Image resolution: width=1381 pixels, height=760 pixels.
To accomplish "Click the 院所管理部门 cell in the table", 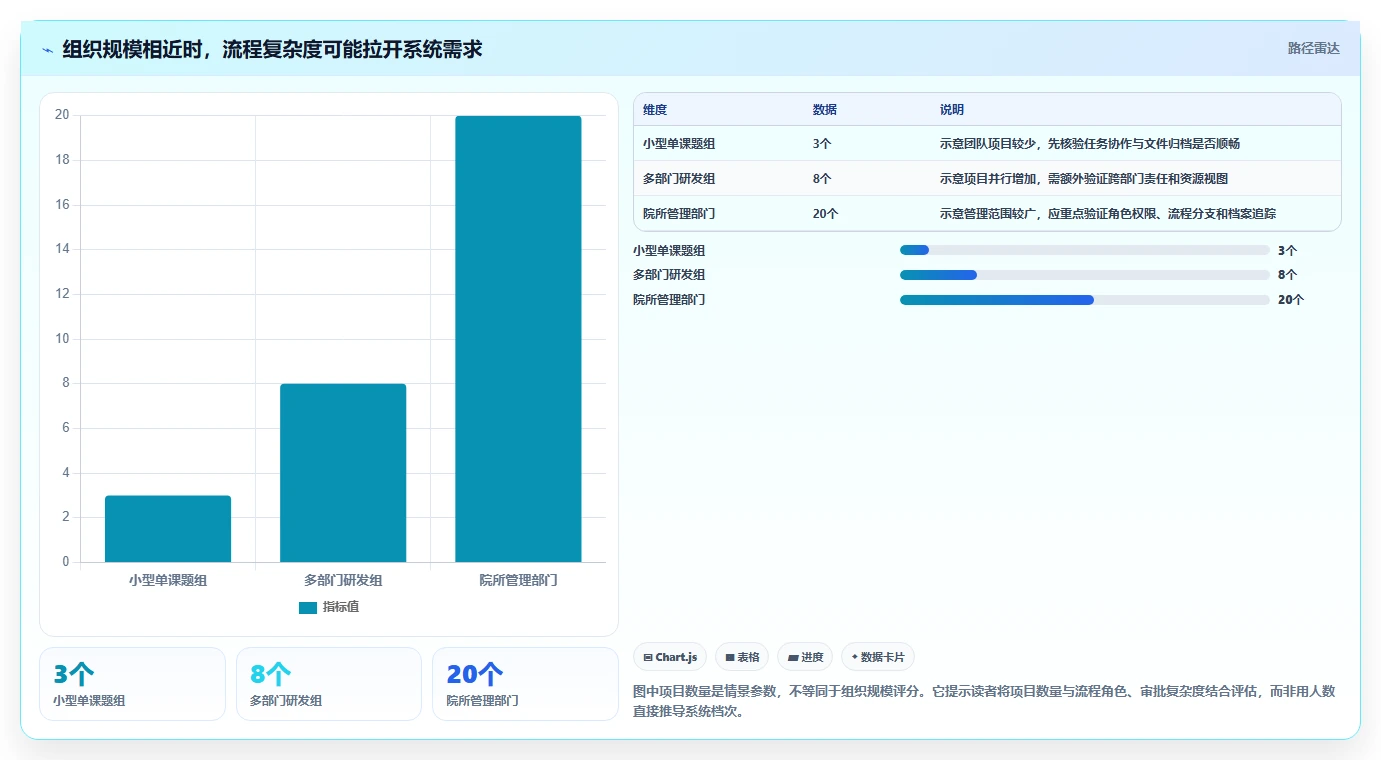I will 679,214.
